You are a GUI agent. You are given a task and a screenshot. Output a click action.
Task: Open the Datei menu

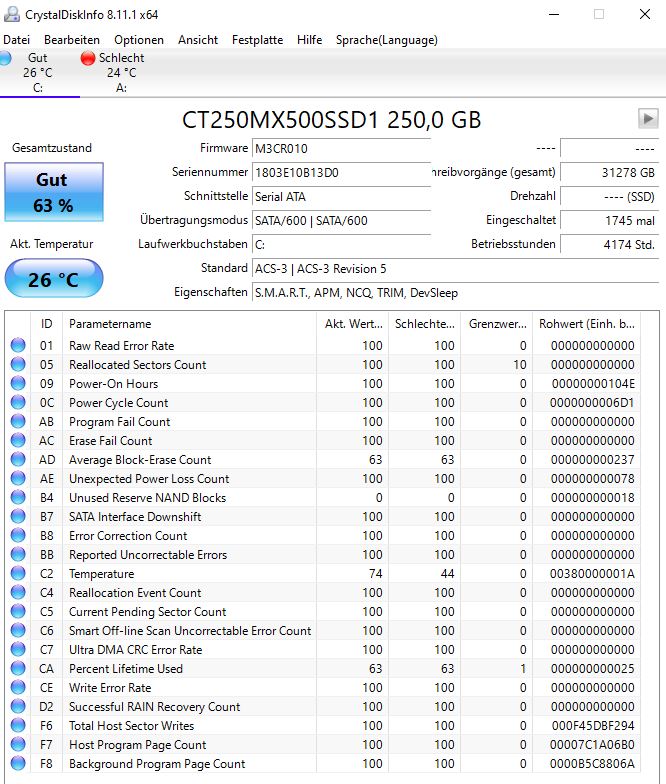(x=16, y=40)
